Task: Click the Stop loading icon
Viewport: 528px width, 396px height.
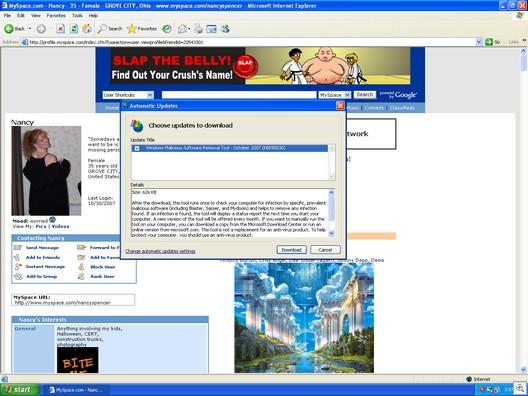Action: coord(60,29)
